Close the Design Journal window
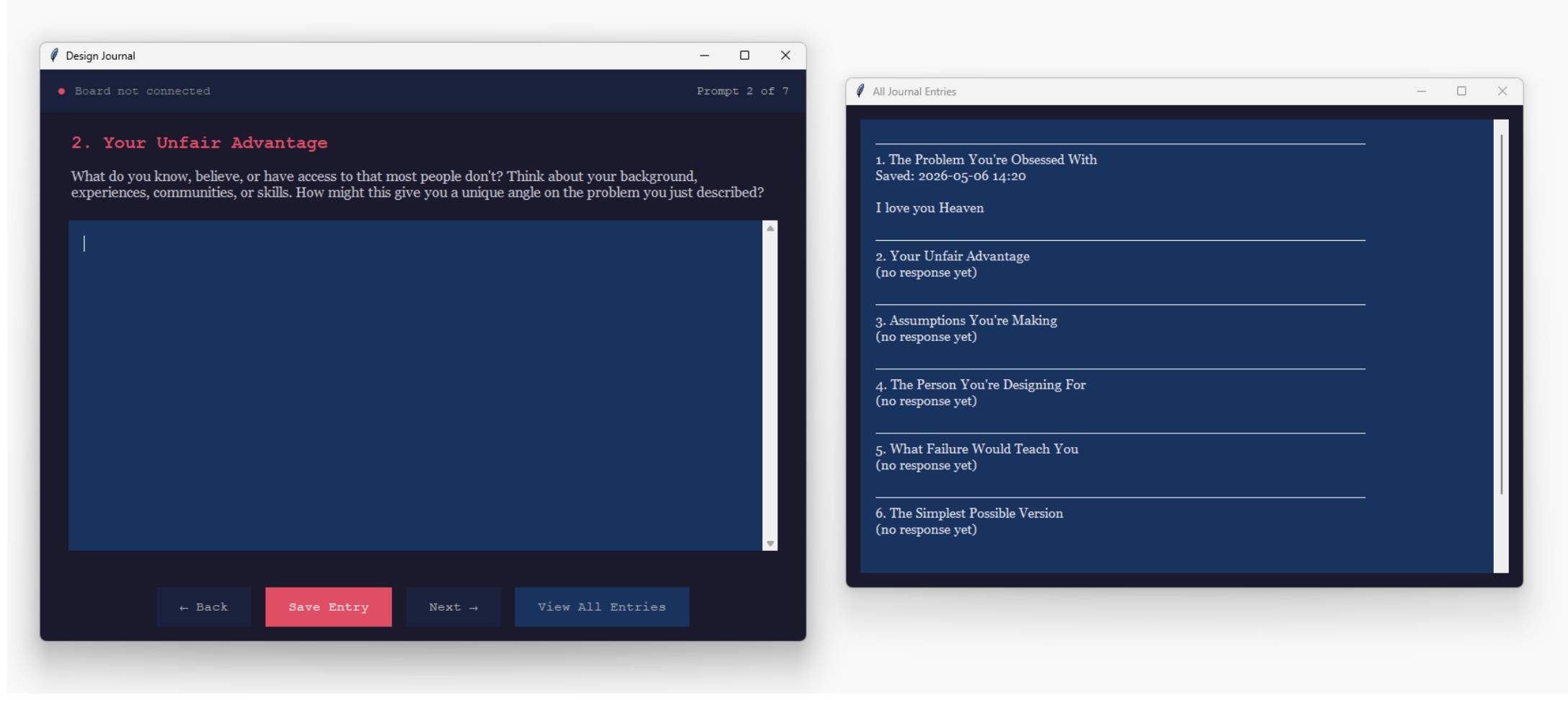 tap(785, 56)
